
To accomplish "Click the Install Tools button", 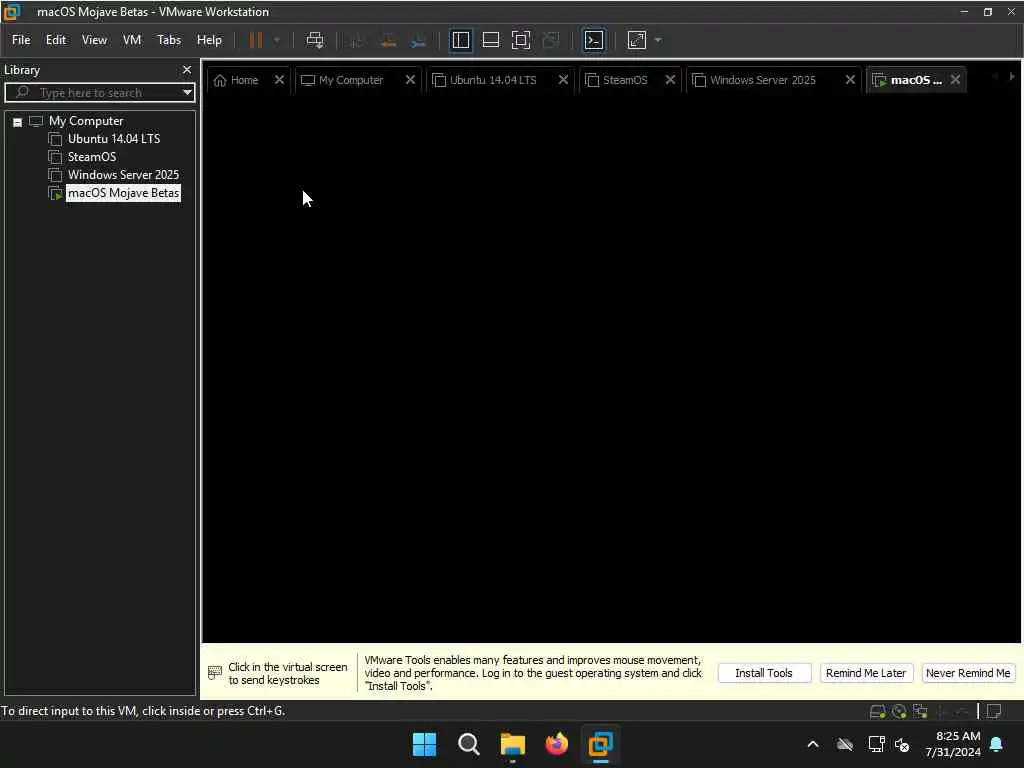I will 764,673.
